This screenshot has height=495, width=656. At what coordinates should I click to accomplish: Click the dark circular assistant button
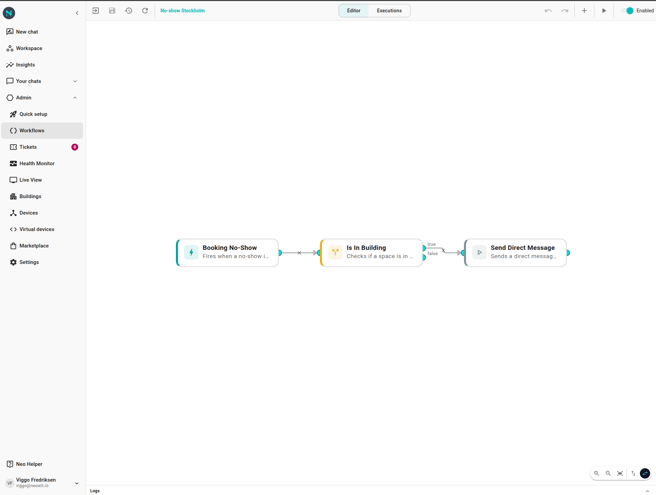tap(645, 473)
